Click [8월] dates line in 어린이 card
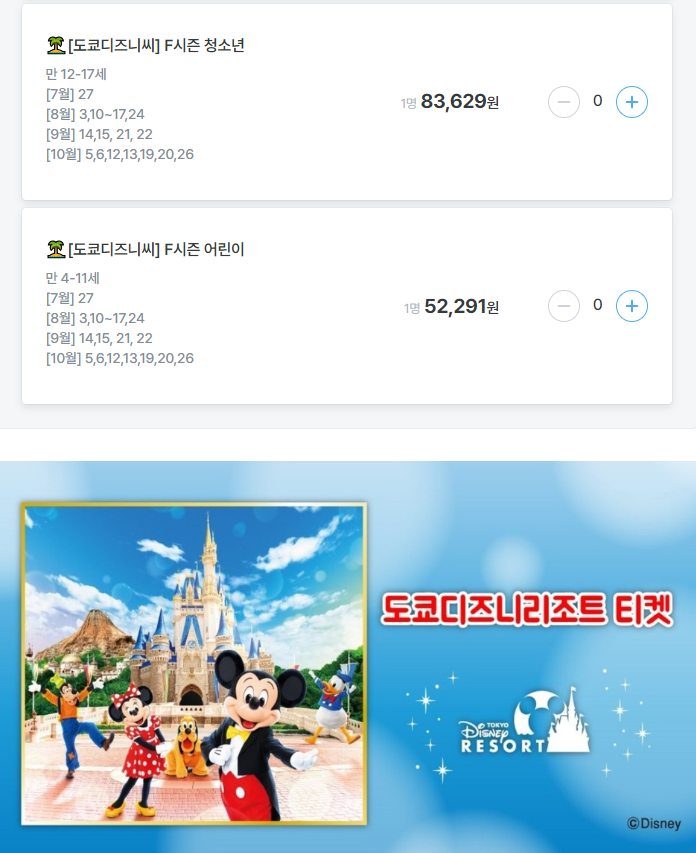Viewport: 696px width, 853px height. 95,318
